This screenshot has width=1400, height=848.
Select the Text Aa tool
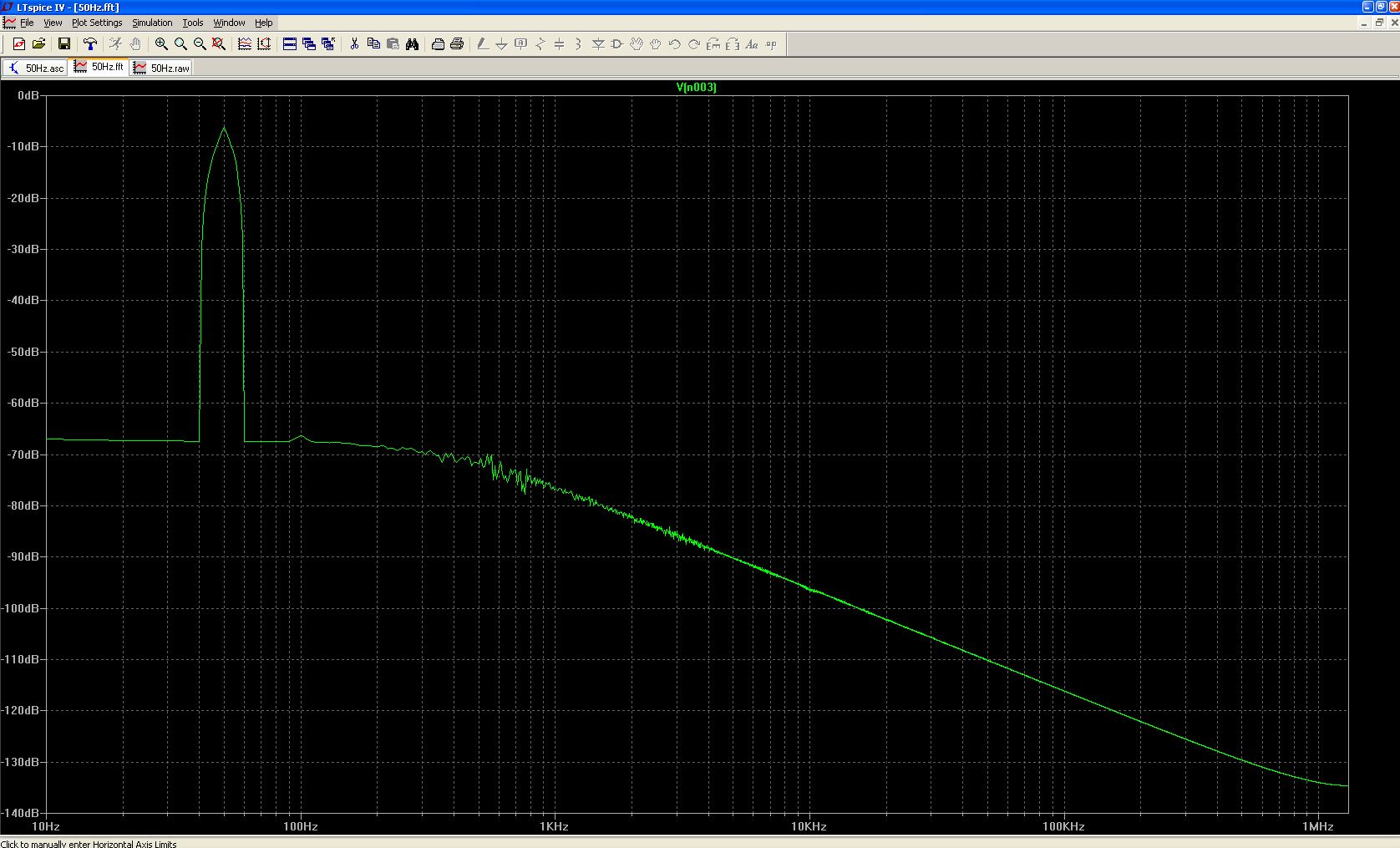click(752, 44)
